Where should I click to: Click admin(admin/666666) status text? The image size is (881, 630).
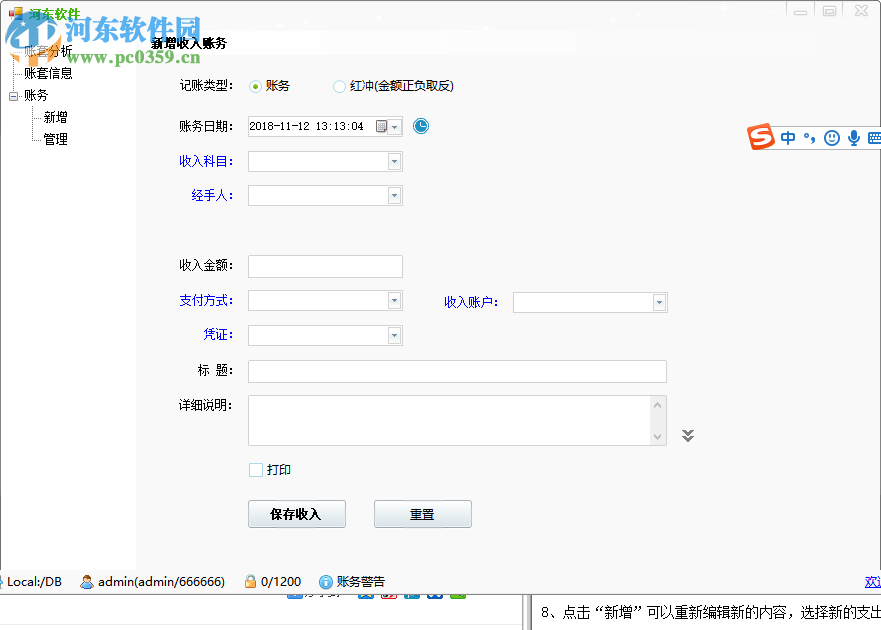pos(161,582)
